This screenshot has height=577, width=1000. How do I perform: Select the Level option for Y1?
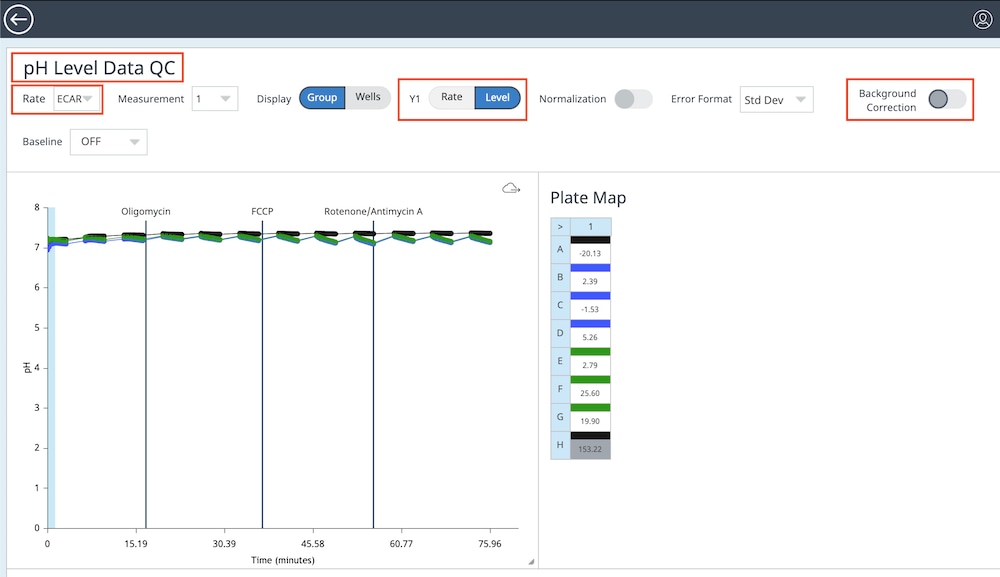[497, 97]
